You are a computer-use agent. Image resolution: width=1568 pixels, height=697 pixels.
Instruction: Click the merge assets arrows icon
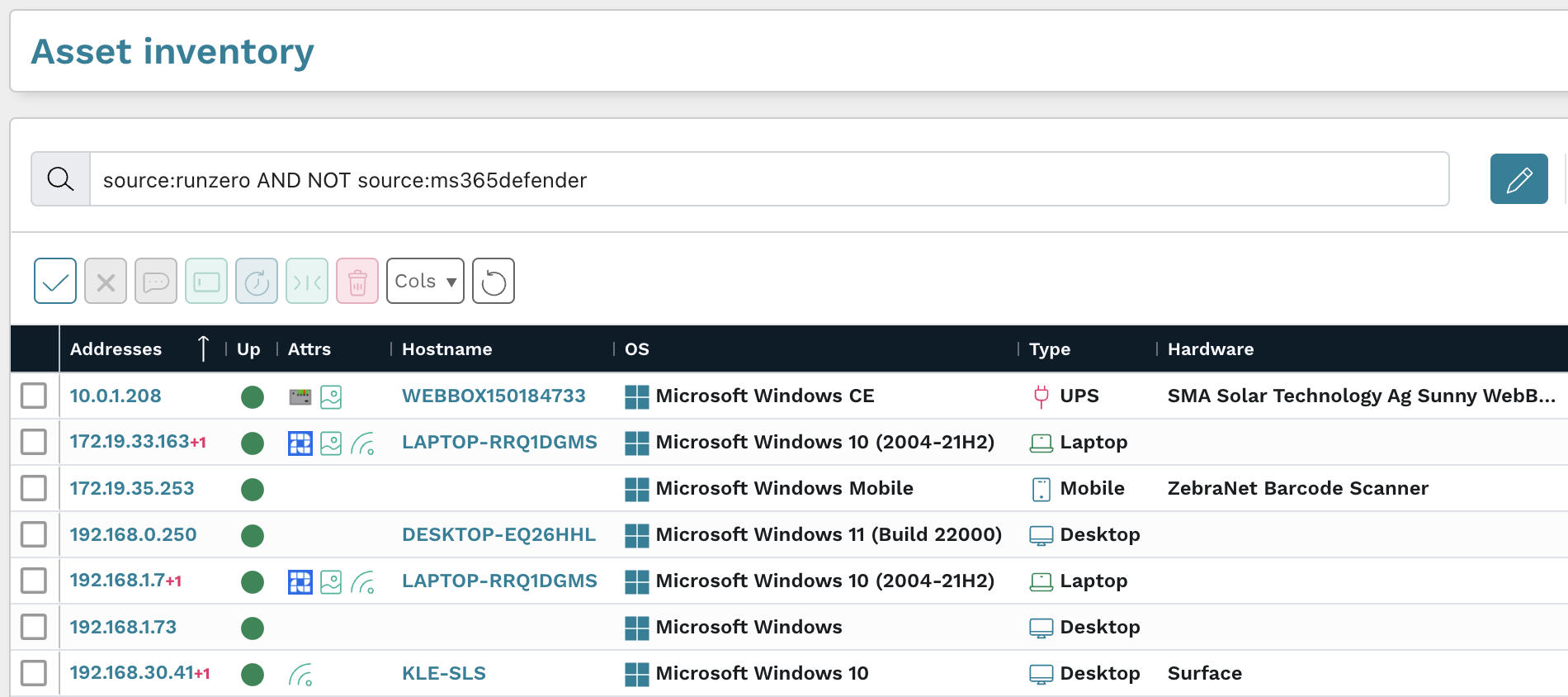click(x=307, y=281)
